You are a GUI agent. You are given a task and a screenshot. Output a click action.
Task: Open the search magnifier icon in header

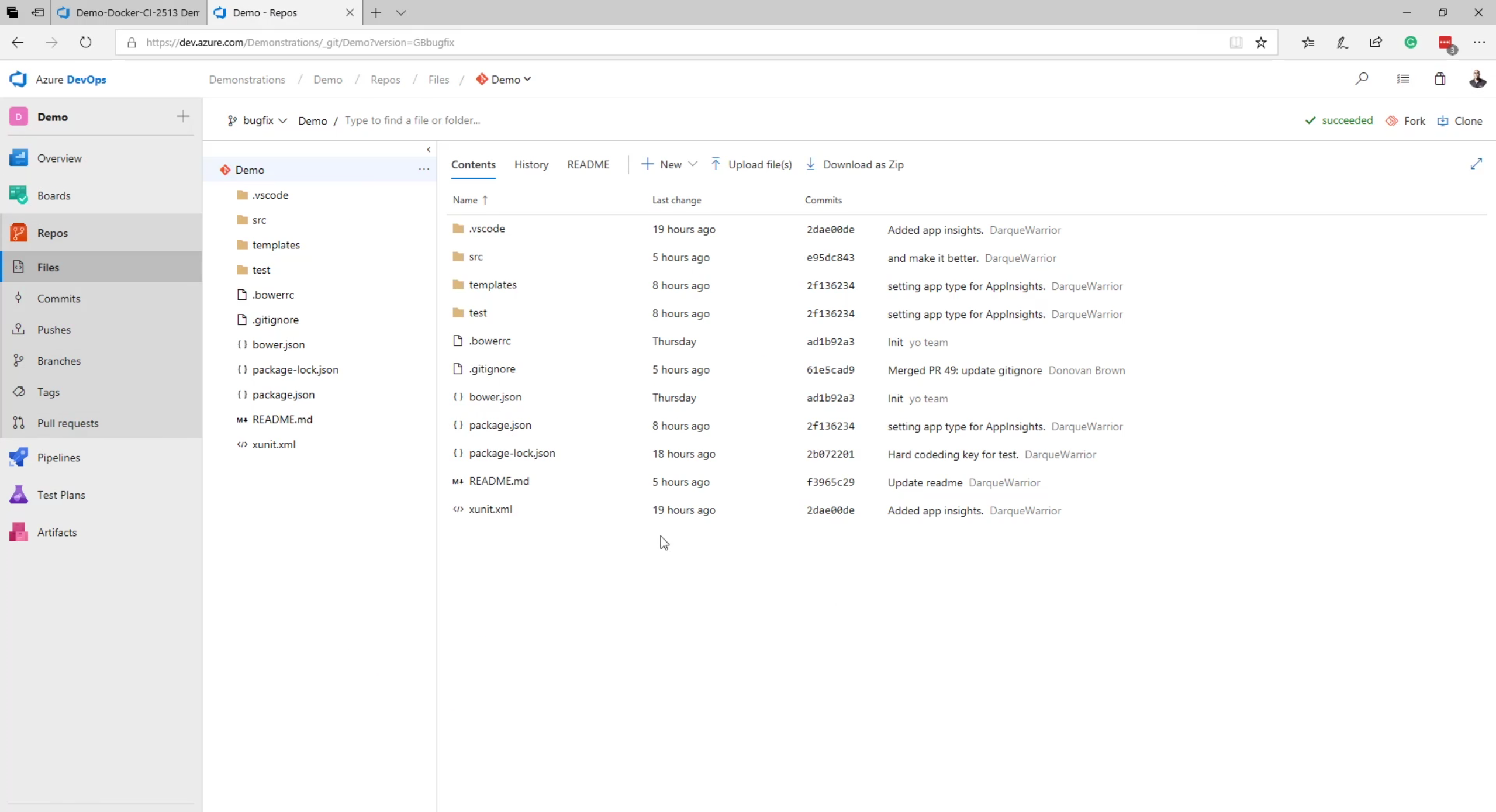pyautogui.click(x=1362, y=79)
